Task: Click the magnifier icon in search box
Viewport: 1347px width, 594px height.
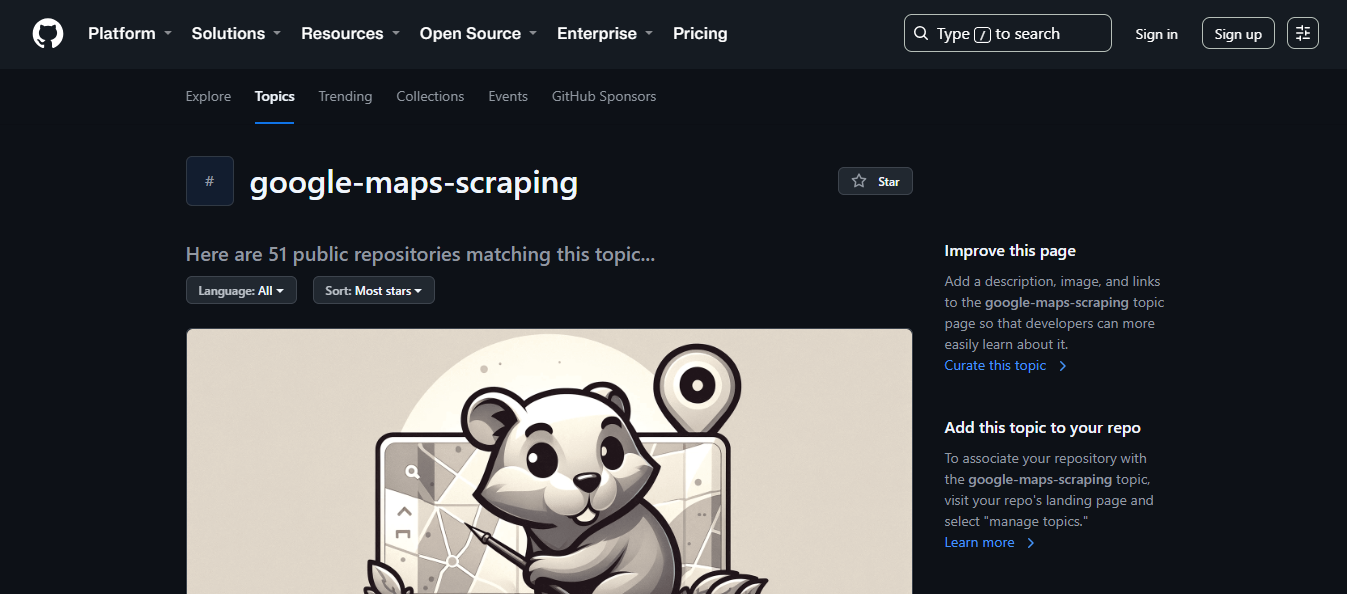Action: [x=921, y=33]
